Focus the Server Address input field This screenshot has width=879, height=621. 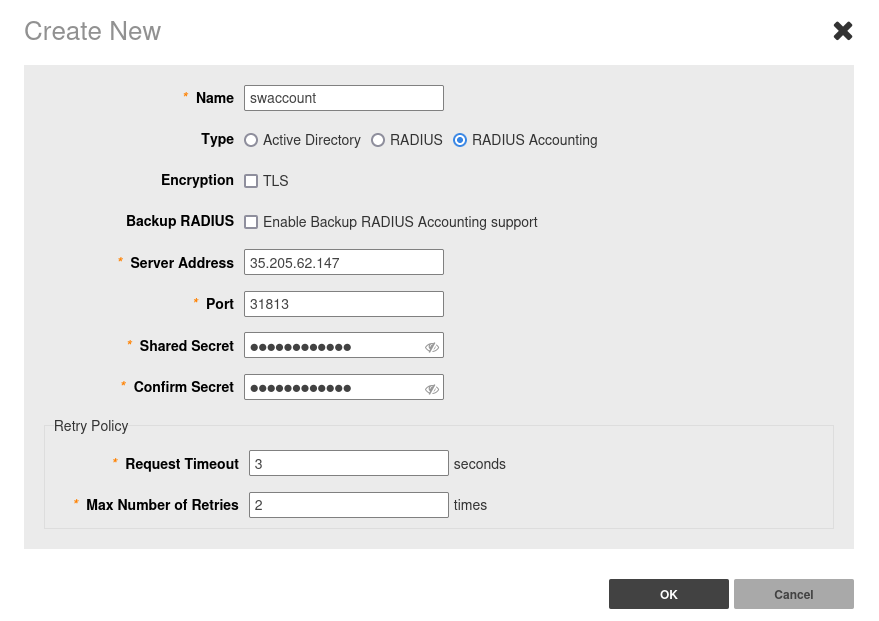pos(343,262)
